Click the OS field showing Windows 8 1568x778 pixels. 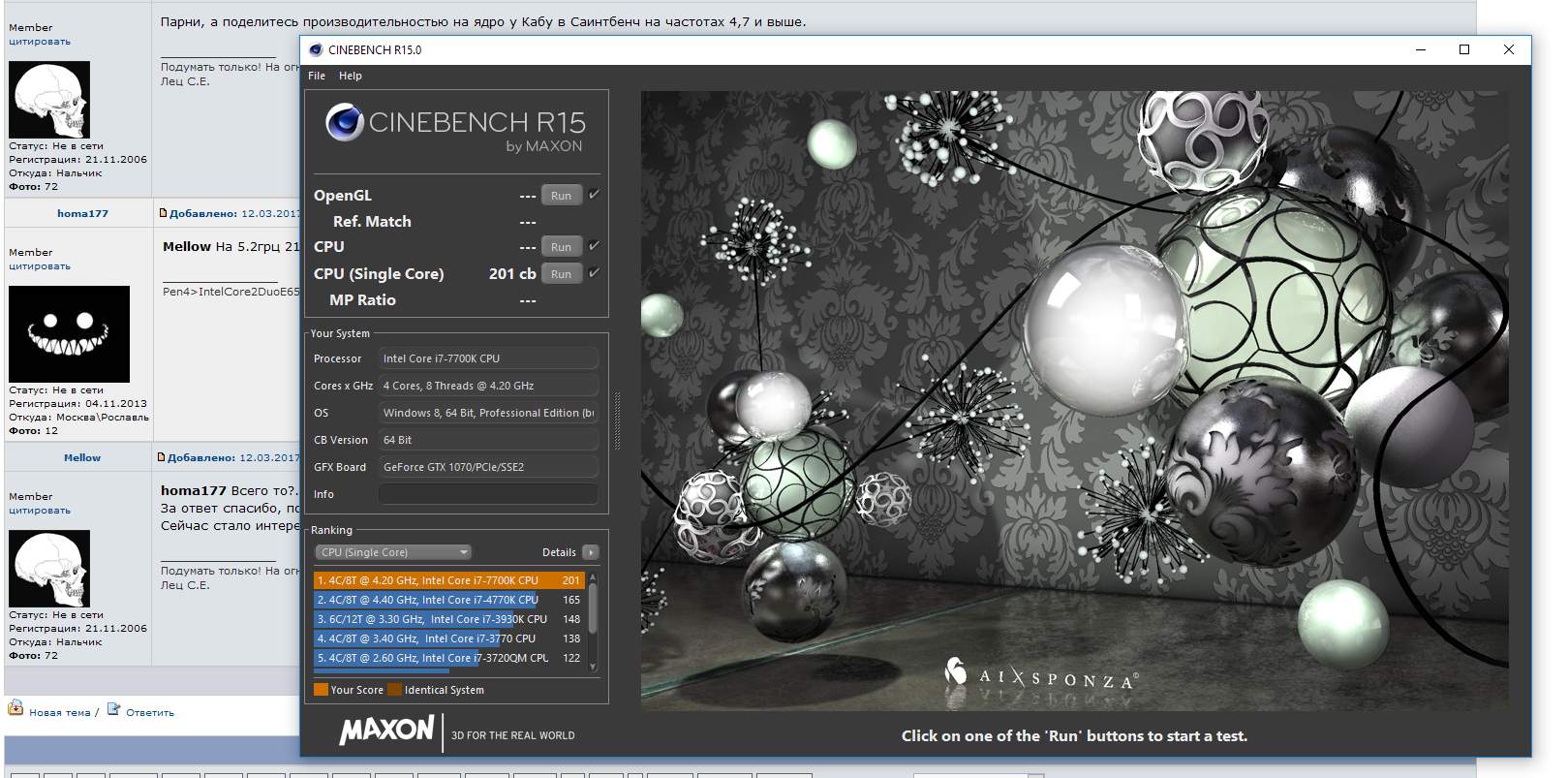pos(488,413)
